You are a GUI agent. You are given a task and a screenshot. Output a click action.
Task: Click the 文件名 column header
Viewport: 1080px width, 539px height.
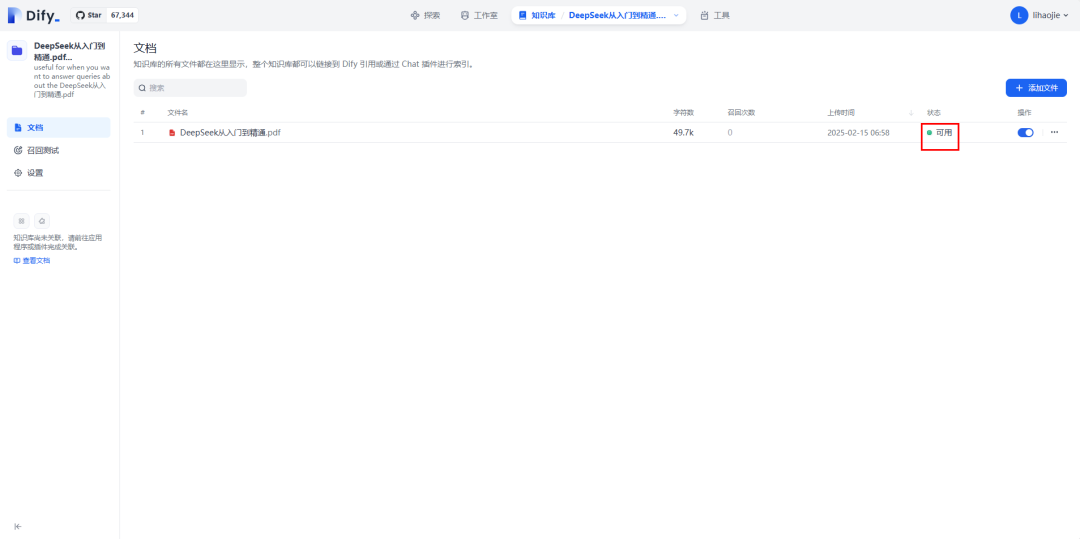178,113
